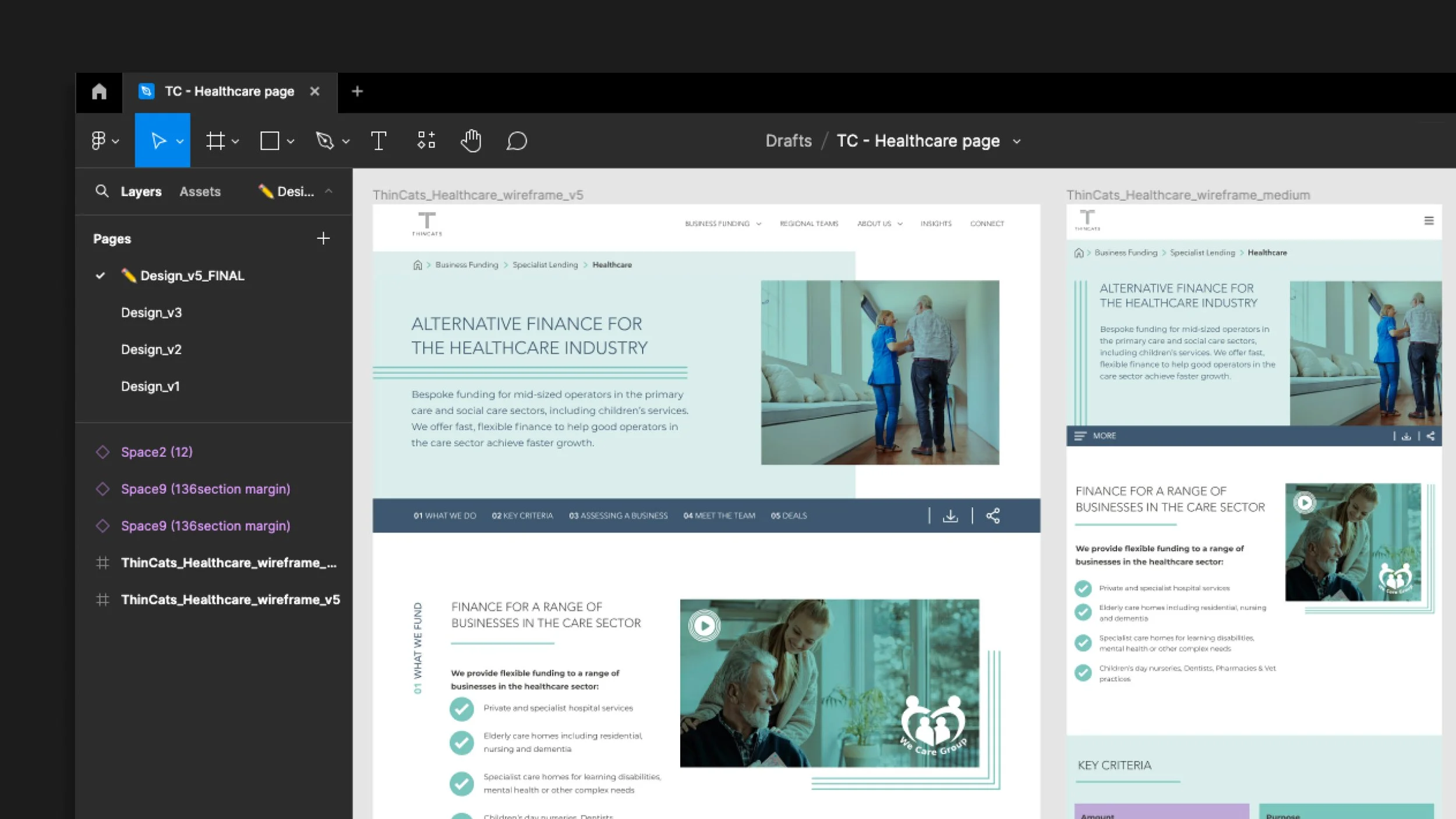Click the Home icon tab
Screen dimensions: 1456x819
(x=99, y=91)
